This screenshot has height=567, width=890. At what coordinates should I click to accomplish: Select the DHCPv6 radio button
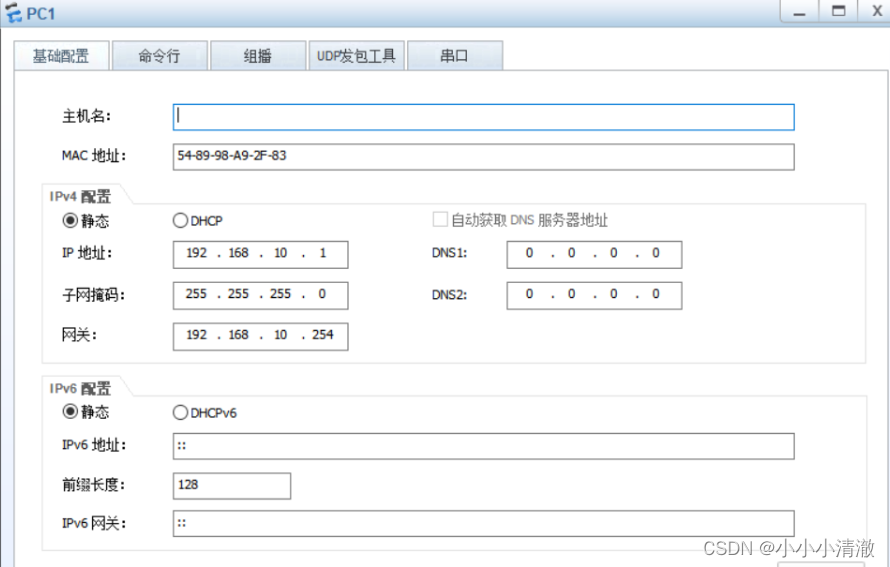[x=180, y=413]
